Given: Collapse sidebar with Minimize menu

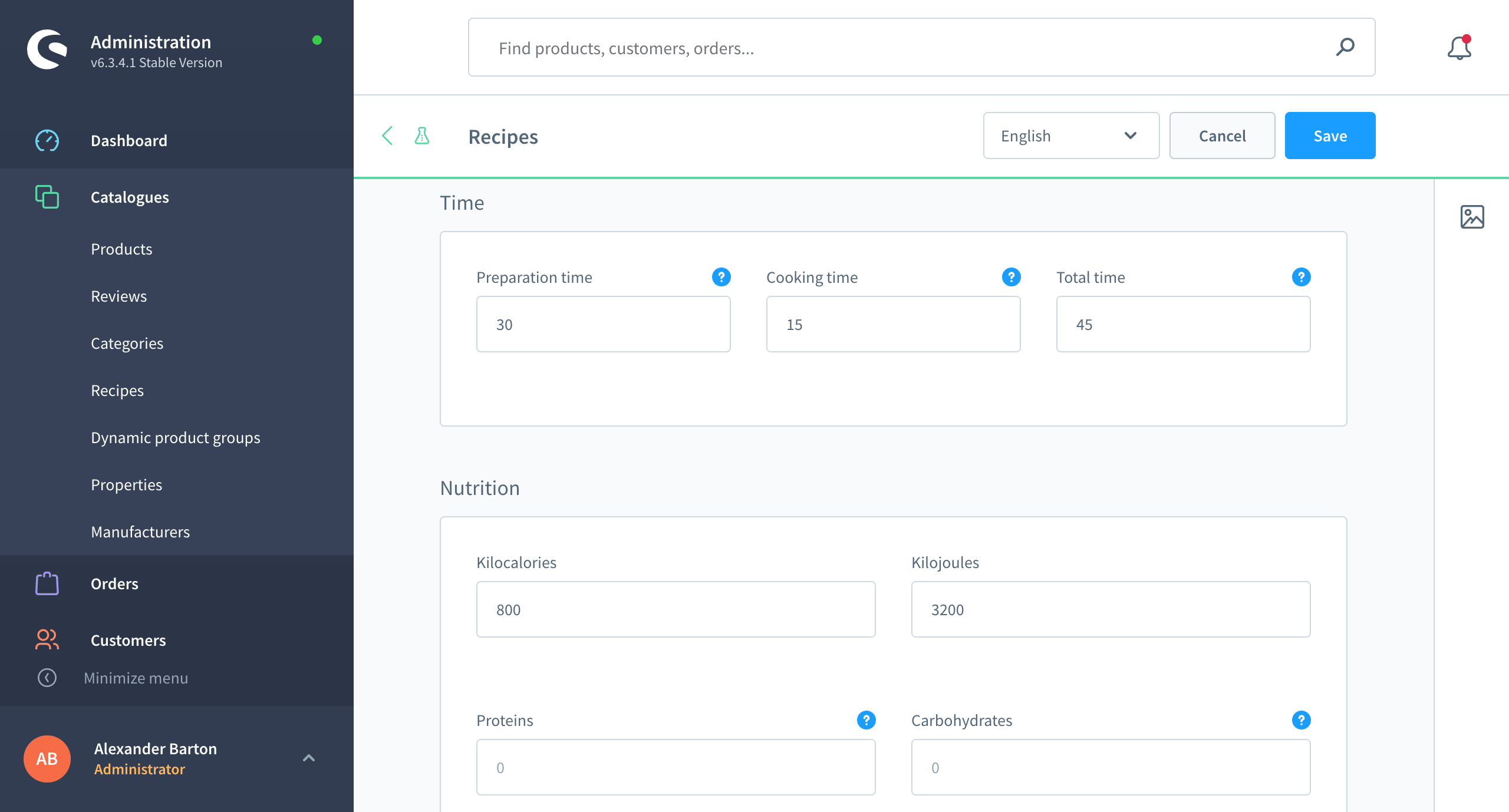Looking at the screenshot, I should coord(136,678).
